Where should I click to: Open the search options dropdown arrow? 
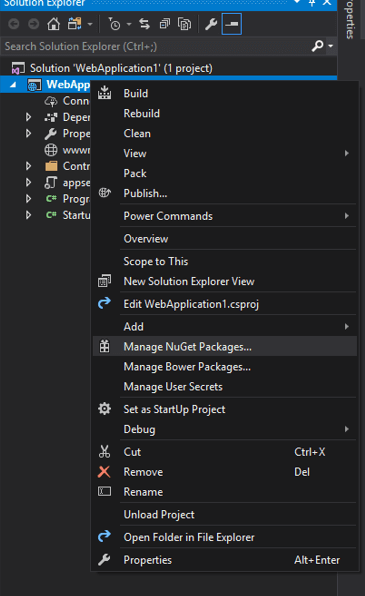331,46
